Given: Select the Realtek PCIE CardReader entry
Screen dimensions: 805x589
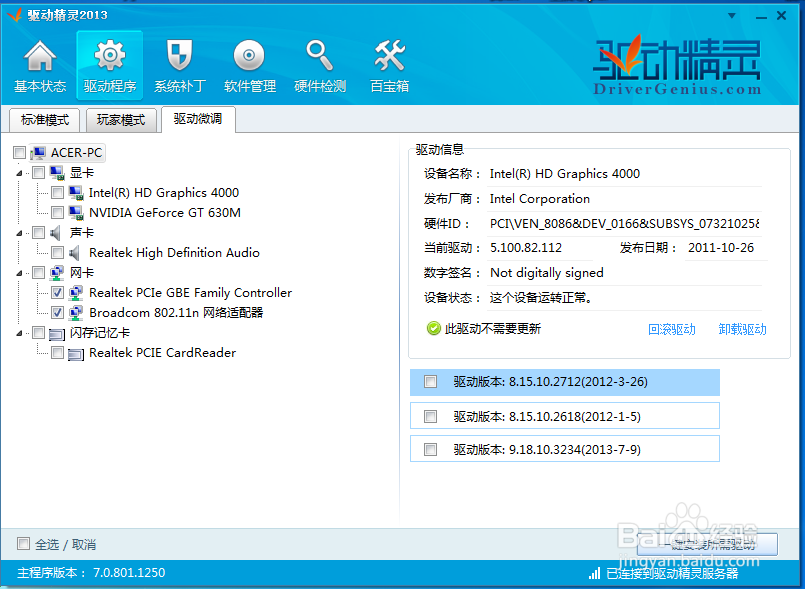Looking at the screenshot, I should coord(163,353).
